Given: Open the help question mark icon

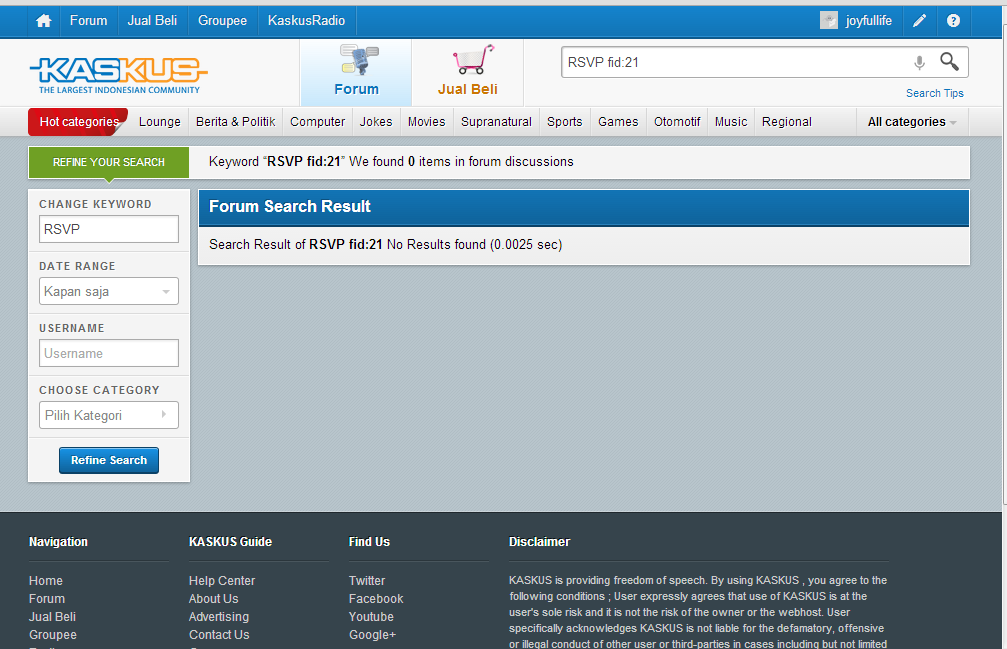Looking at the screenshot, I should [954, 21].
